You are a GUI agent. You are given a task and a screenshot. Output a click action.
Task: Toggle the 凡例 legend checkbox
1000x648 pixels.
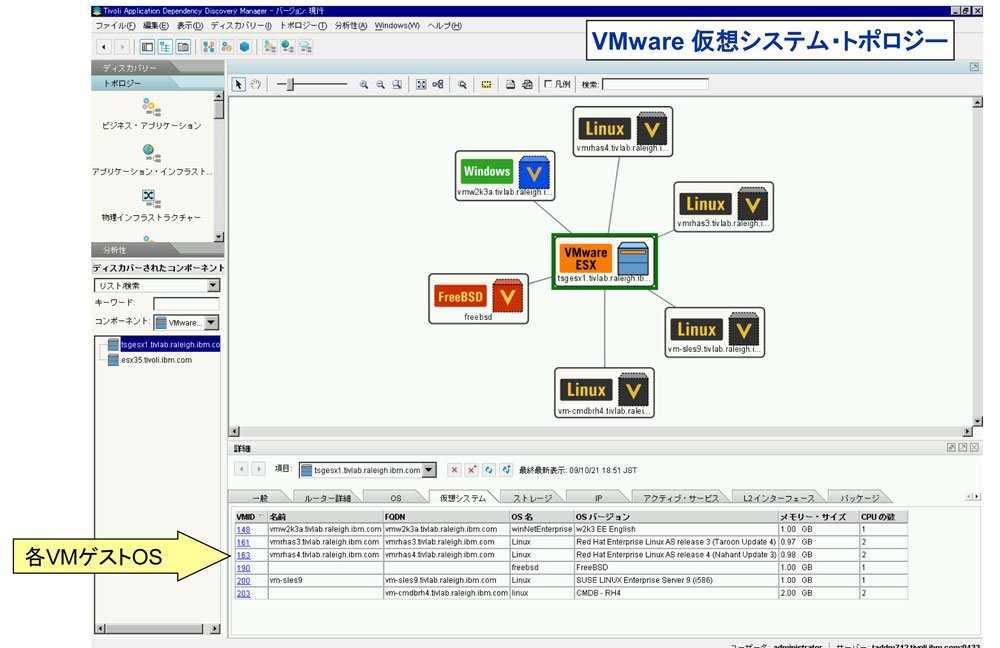click(x=548, y=84)
